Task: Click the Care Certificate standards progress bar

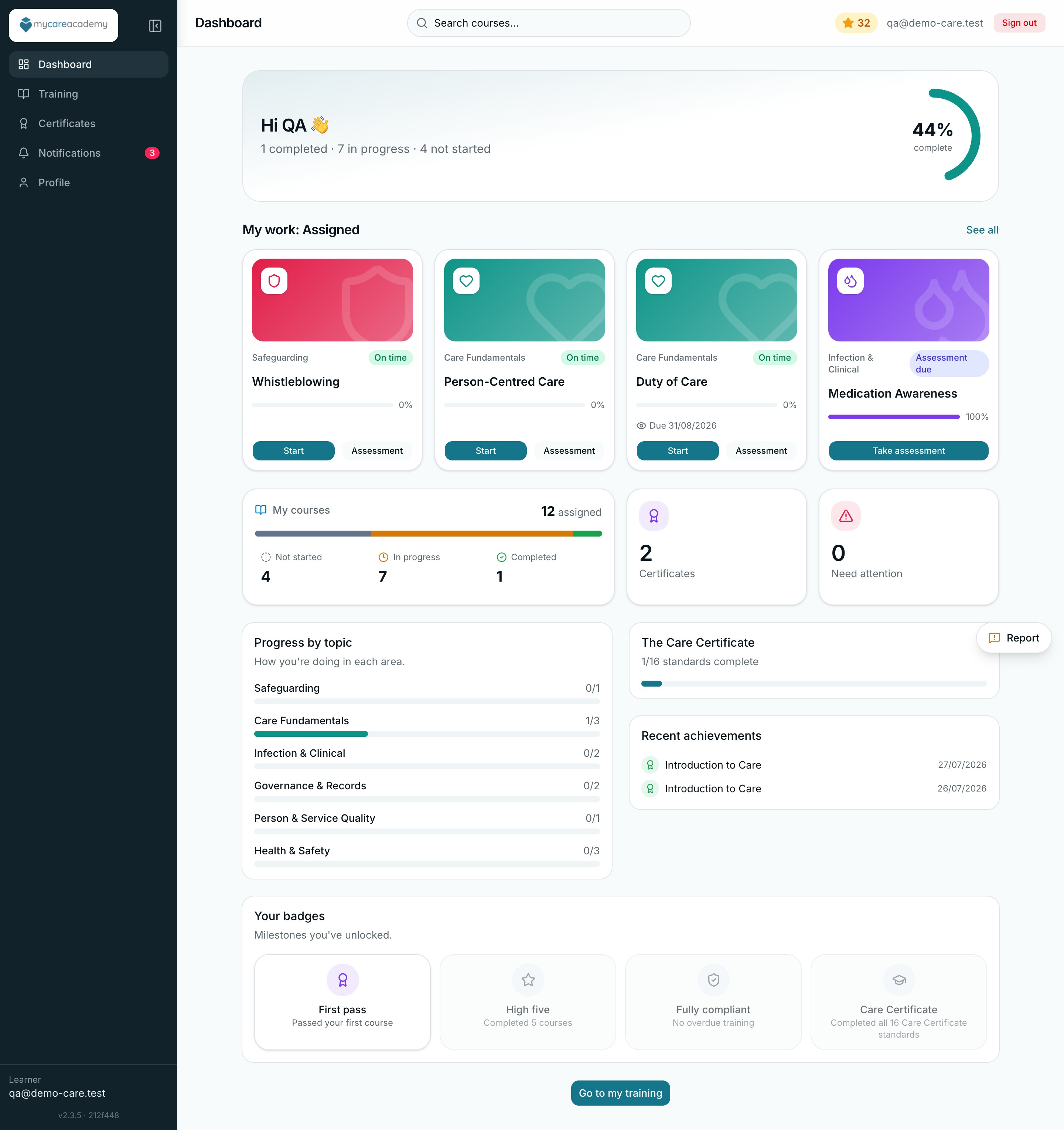Action: pos(814,684)
